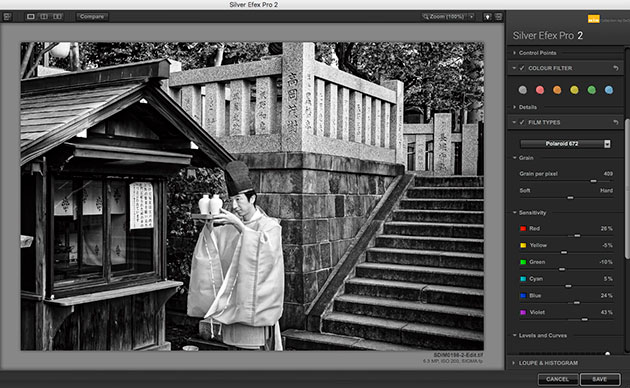Toggle the left panel icon in the toolbar

pos(7,16)
